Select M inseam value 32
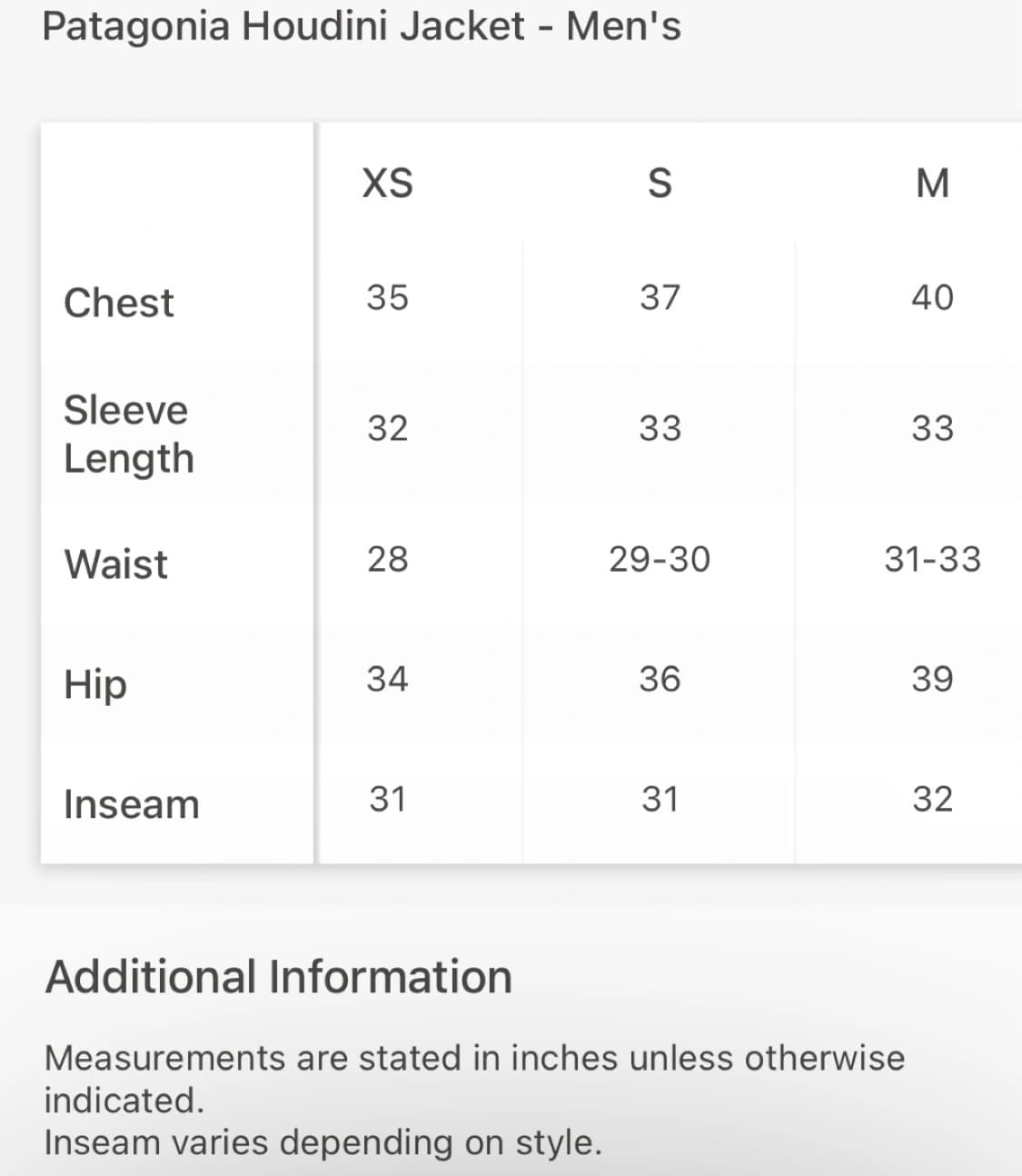The height and width of the screenshot is (1176, 1022). click(x=933, y=799)
